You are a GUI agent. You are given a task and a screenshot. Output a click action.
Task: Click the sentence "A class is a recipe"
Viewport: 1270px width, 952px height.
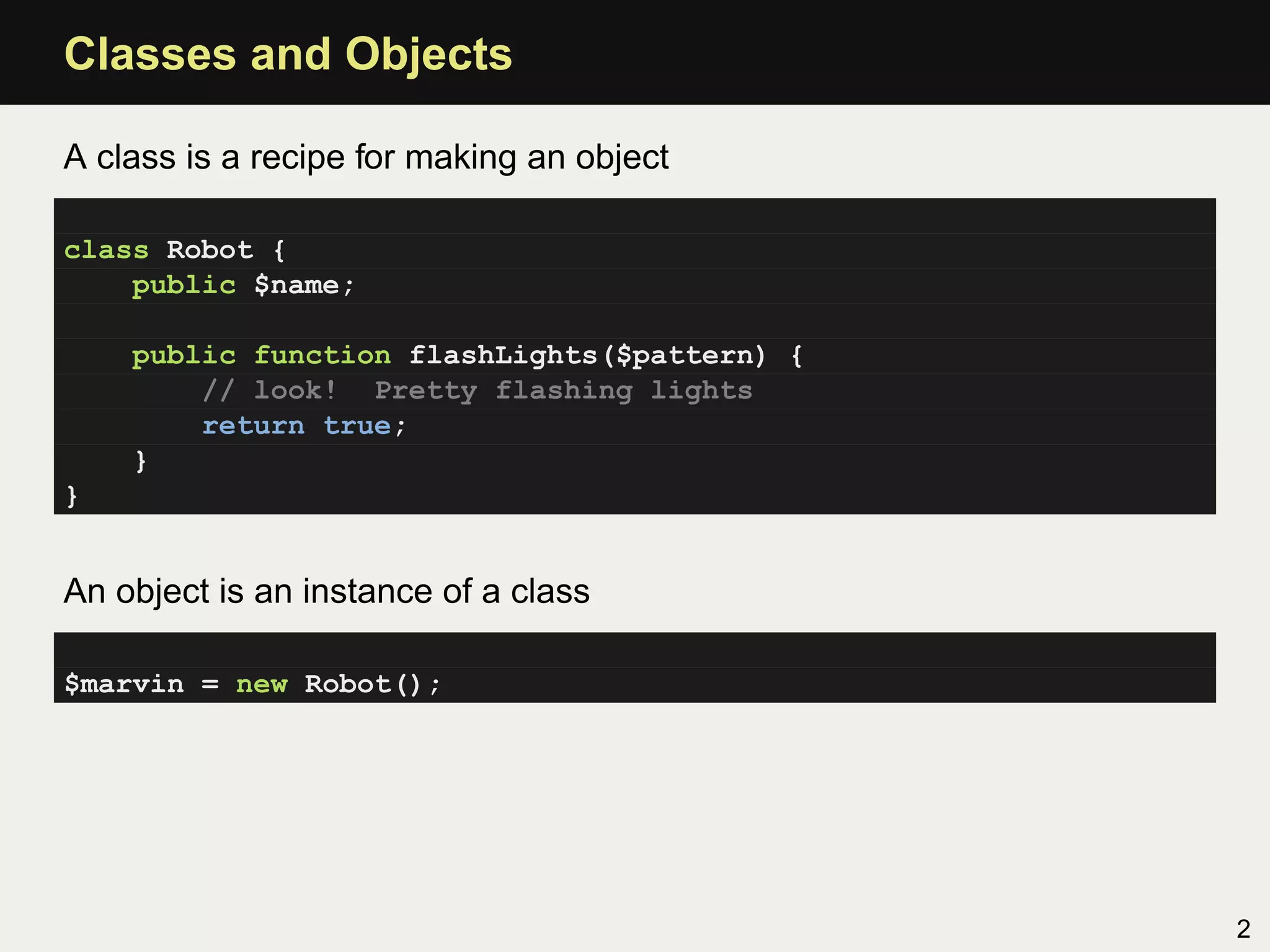(366, 157)
